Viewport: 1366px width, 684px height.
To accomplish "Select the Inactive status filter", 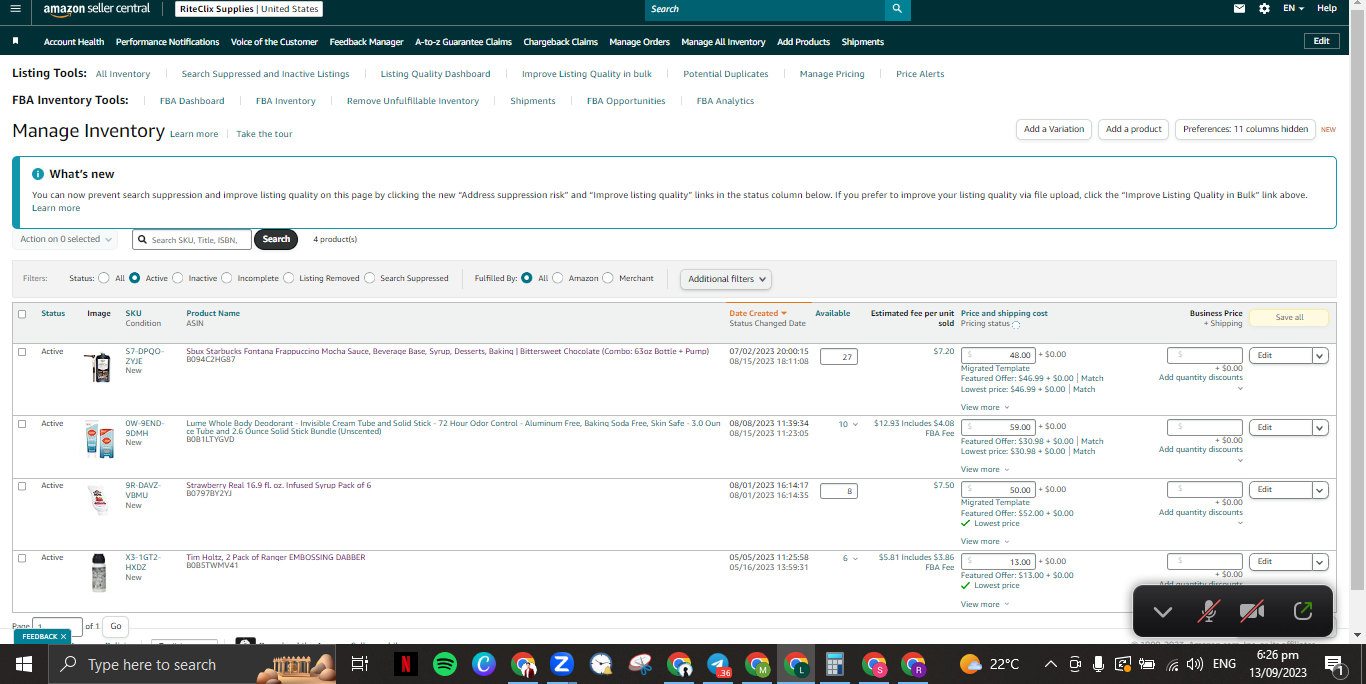I will (178, 278).
